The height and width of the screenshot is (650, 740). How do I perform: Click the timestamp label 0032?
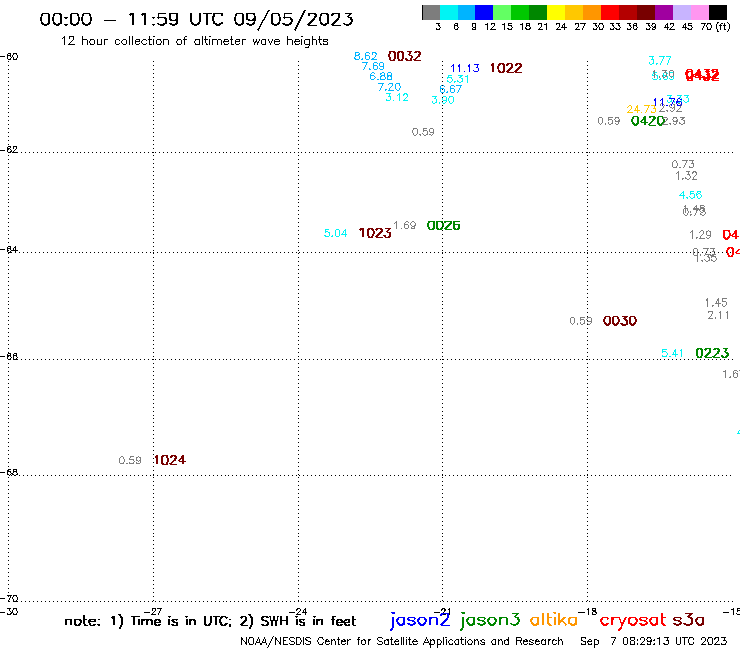click(404, 56)
